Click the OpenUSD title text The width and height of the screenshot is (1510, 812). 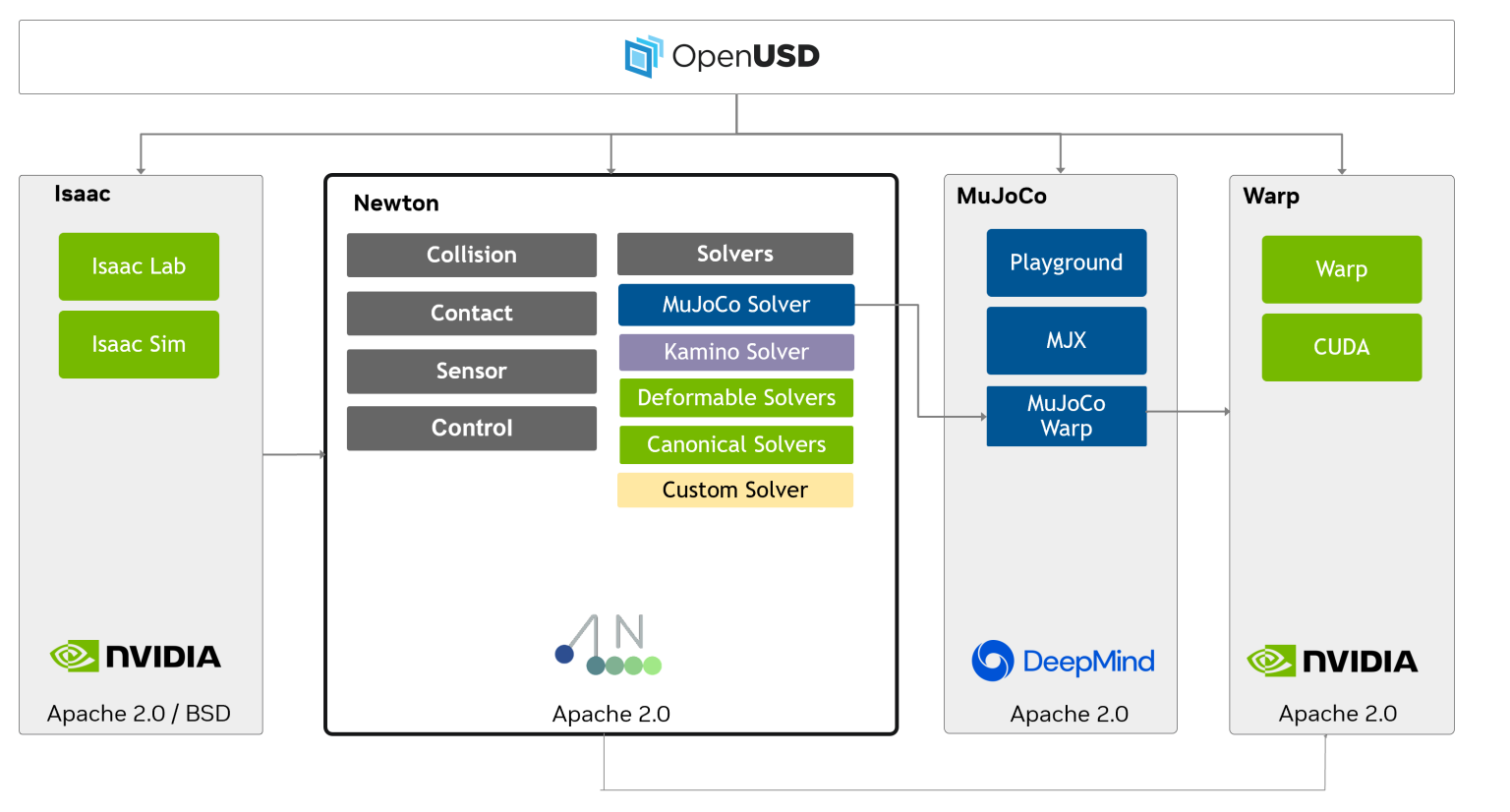click(746, 56)
